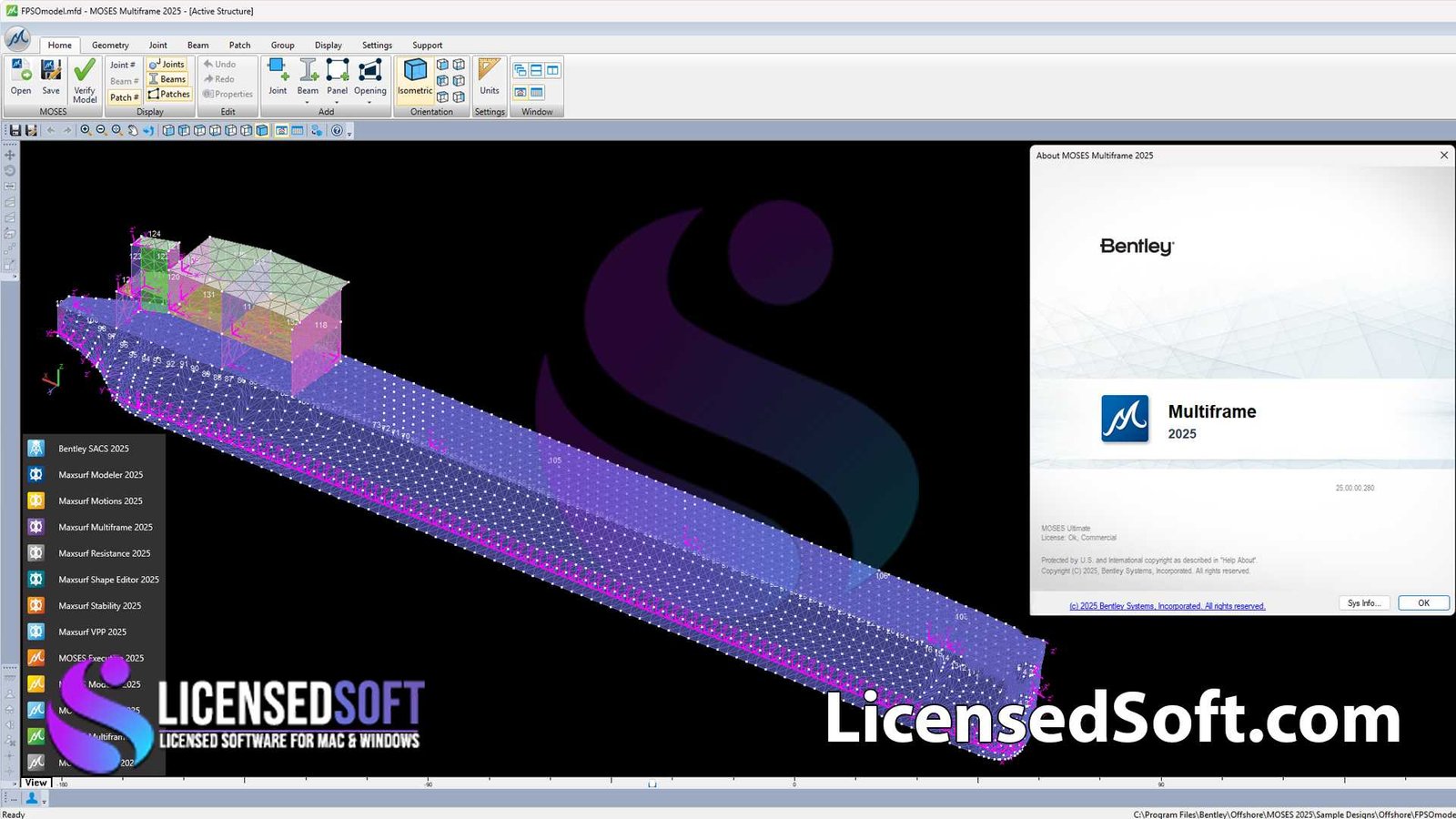Add a new Joint from Add group

(278, 76)
